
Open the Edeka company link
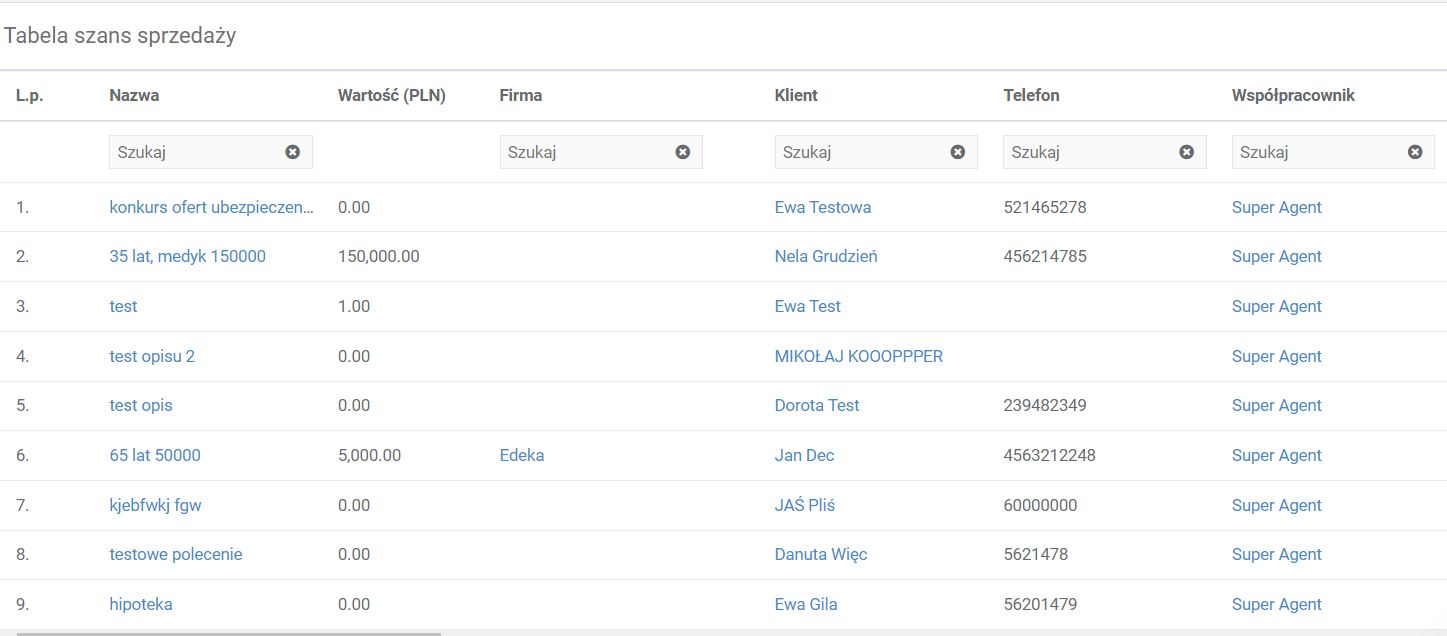coord(521,456)
